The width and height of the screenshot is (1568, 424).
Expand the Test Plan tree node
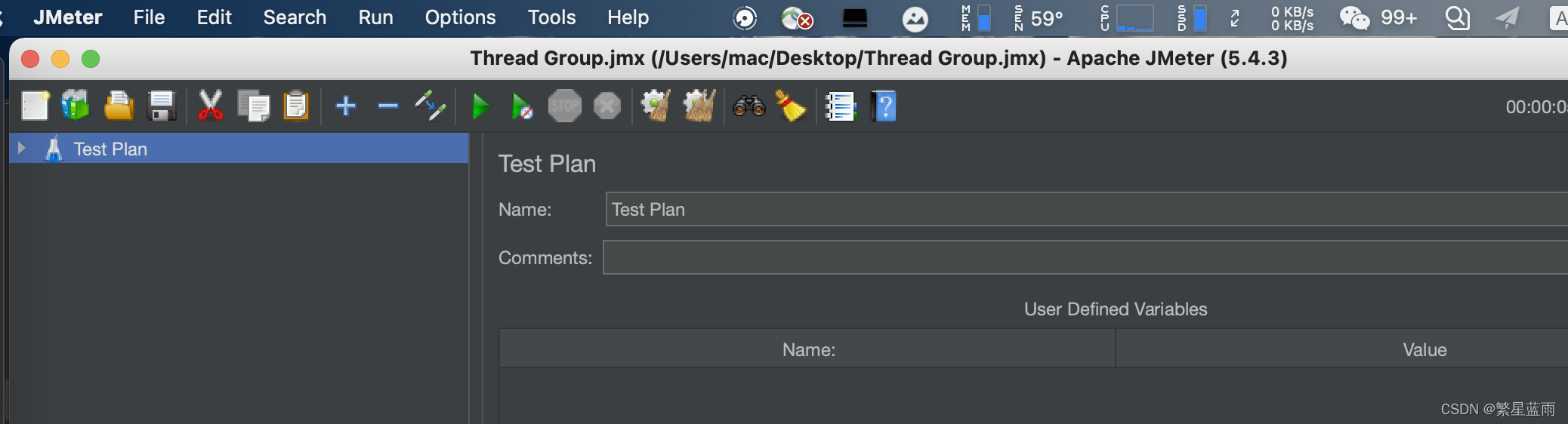(x=22, y=148)
